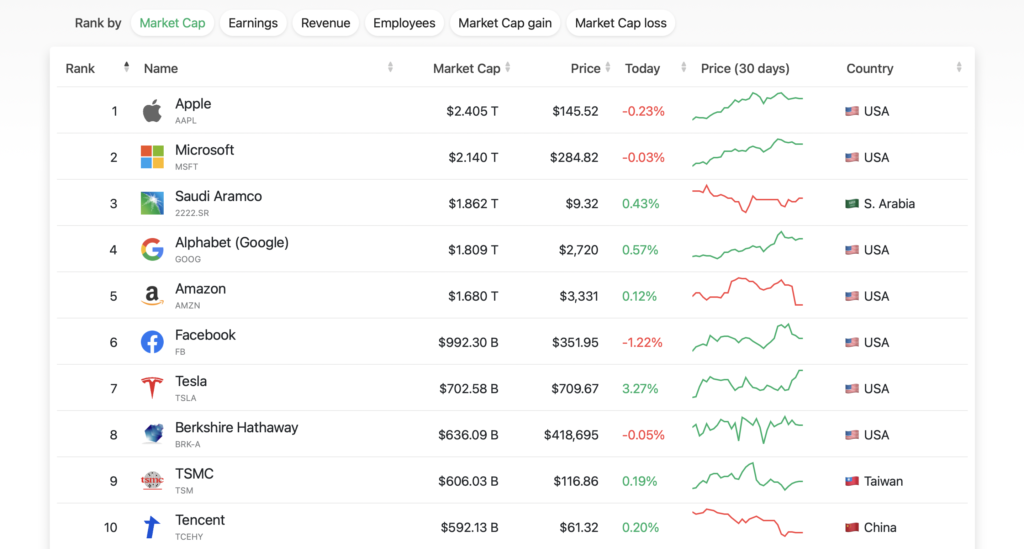
Task: Click Tesla's 30-day price chart
Action: click(x=748, y=384)
